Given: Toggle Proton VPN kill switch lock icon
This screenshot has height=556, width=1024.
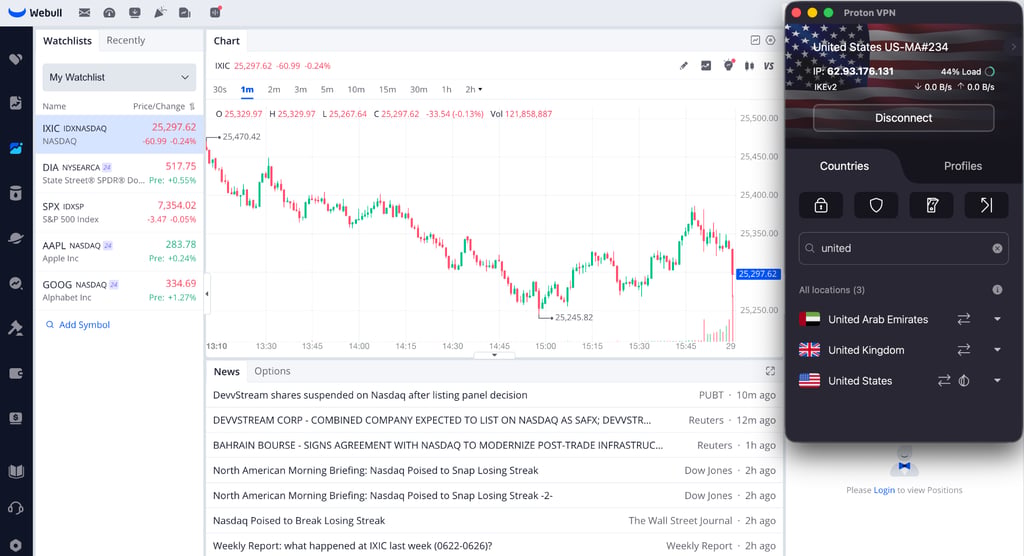Looking at the screenshot, I should (x=821, y=205).
